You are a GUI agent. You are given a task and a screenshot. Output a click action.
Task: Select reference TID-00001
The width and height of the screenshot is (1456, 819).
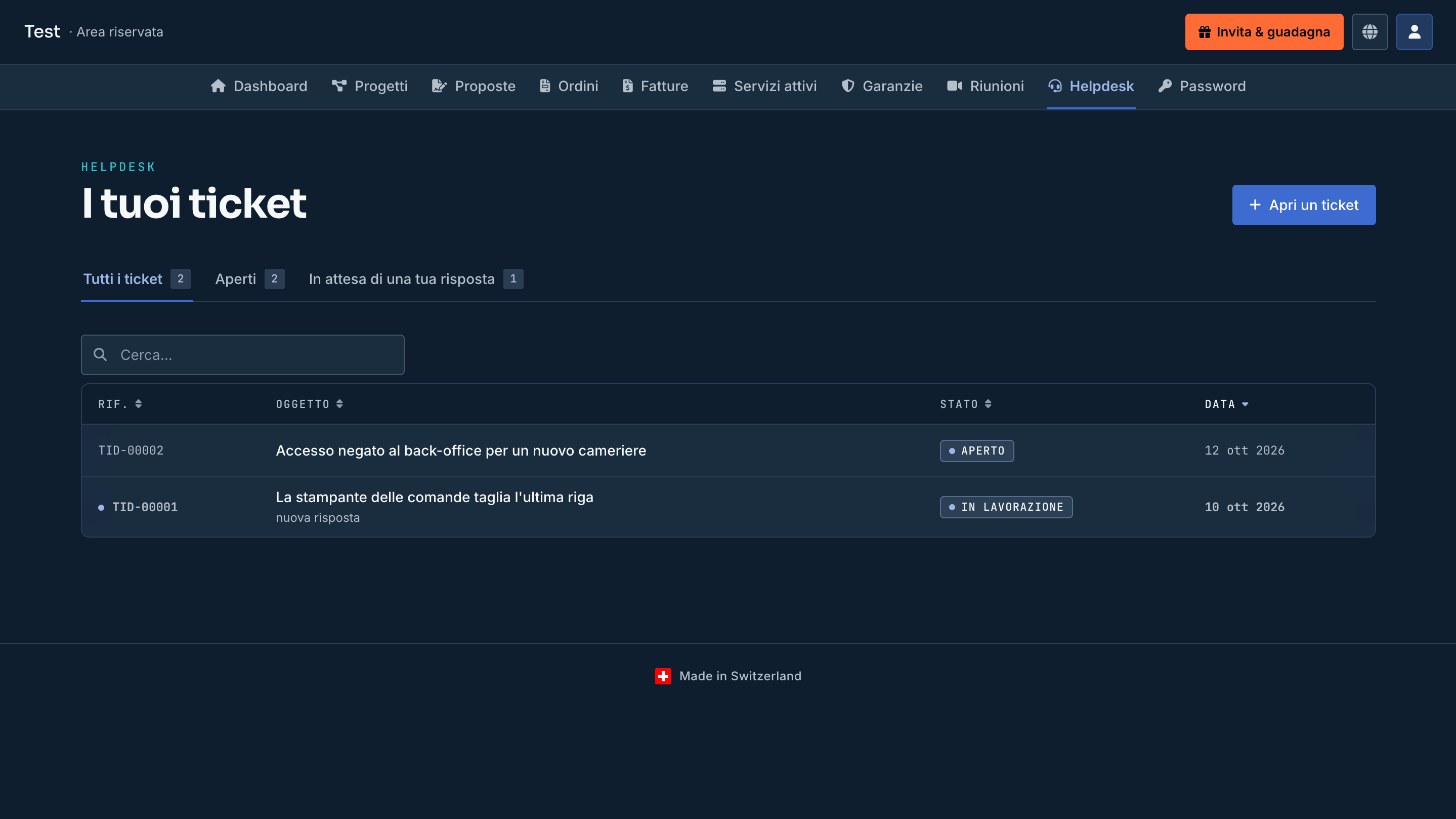click(145, 507)
